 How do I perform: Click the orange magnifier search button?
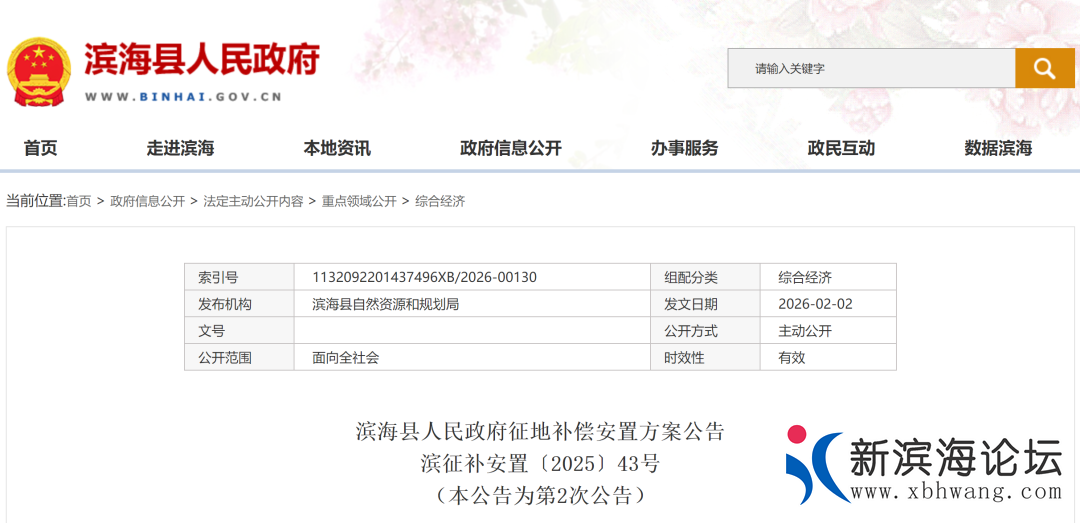[1044, 68]
